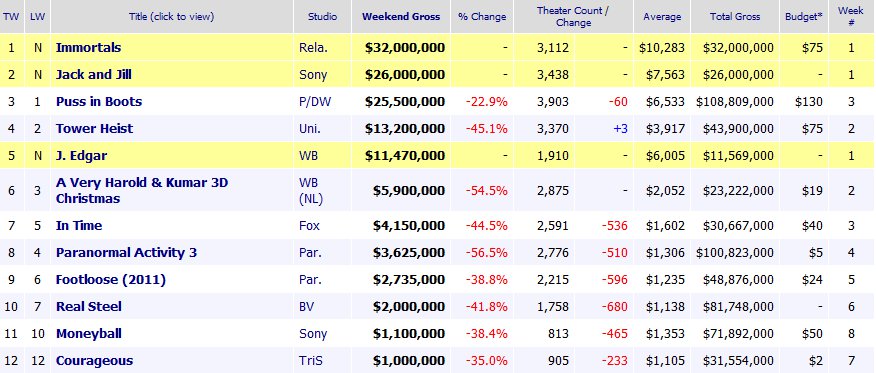This screenshot has width=876, height=373.
Task: Open the Real Steel title link
Action: coord(89,307)
